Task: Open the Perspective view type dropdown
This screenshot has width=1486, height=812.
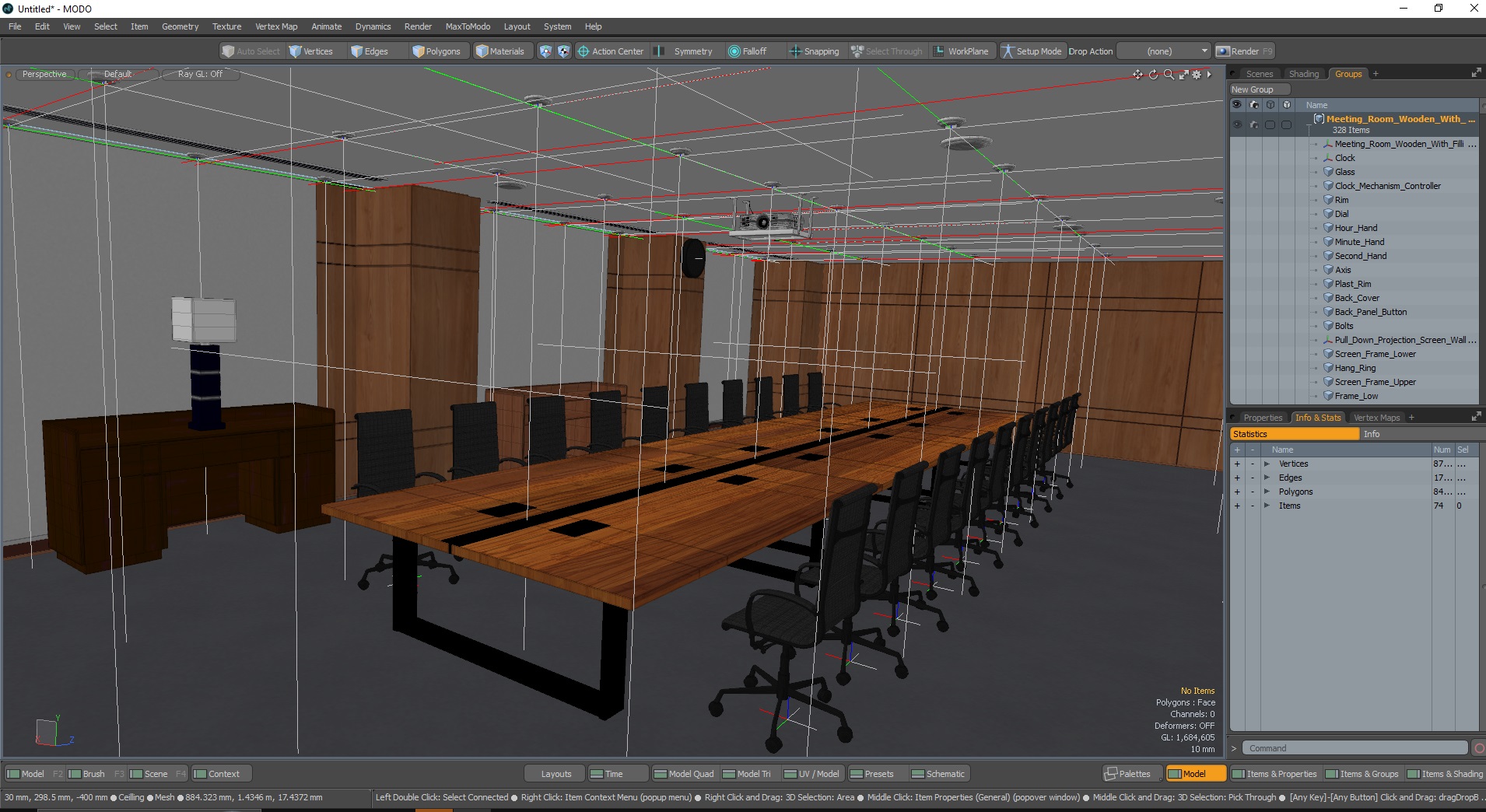Action: click(44, 74)
